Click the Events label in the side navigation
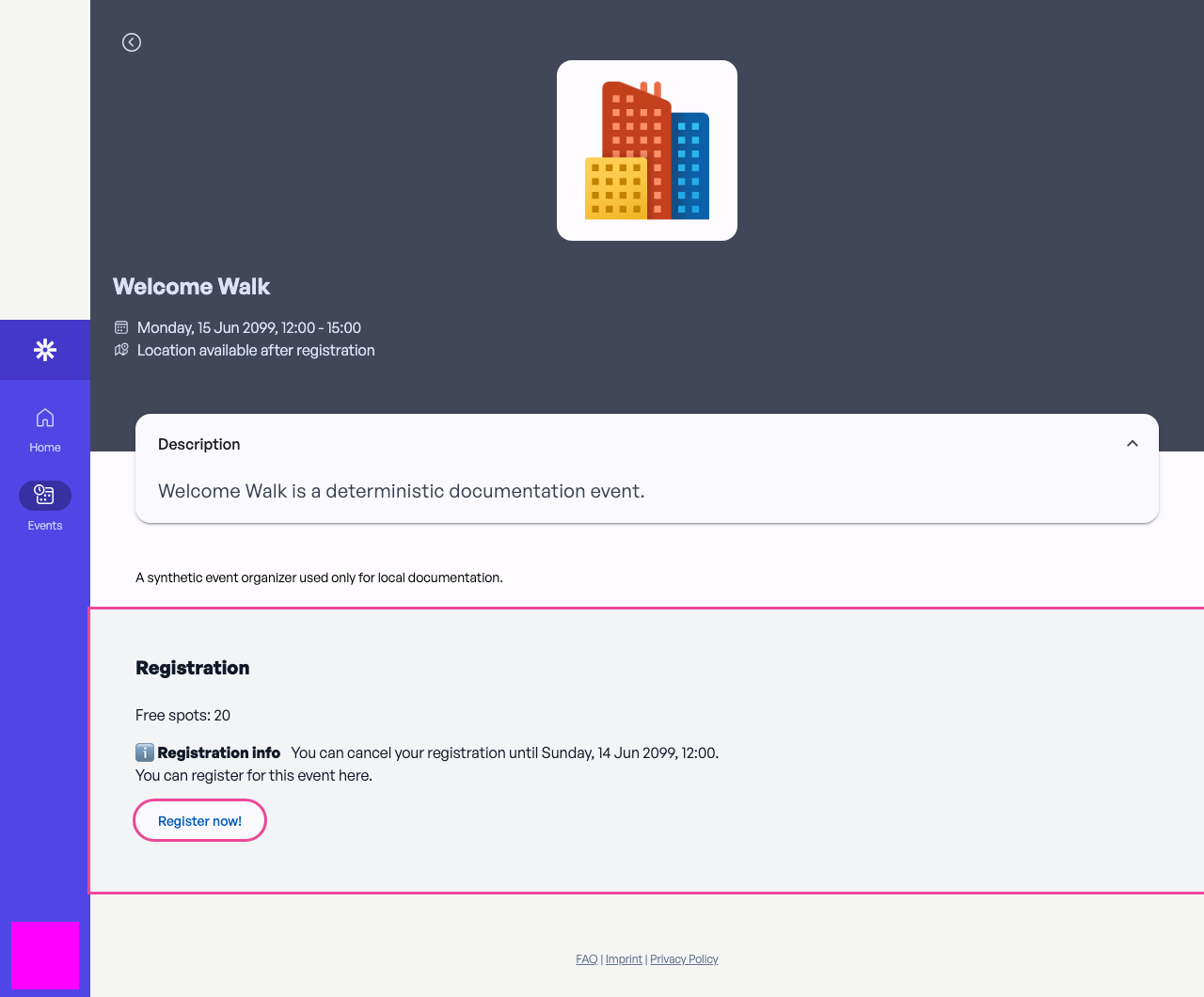This screenshot has width=1204, height=997. 45,526
